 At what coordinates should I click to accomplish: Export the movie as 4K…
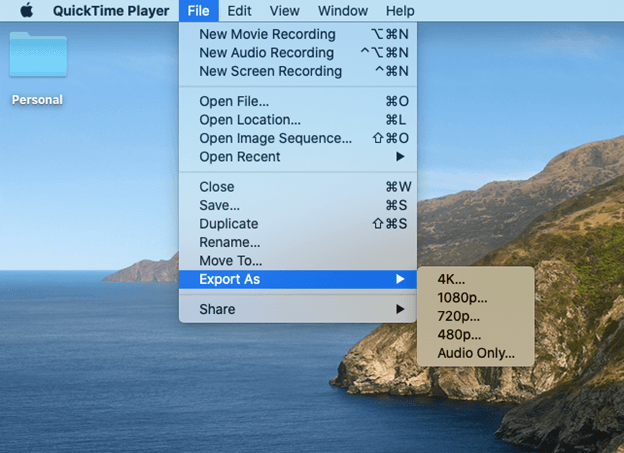click(x=476, y=279)
